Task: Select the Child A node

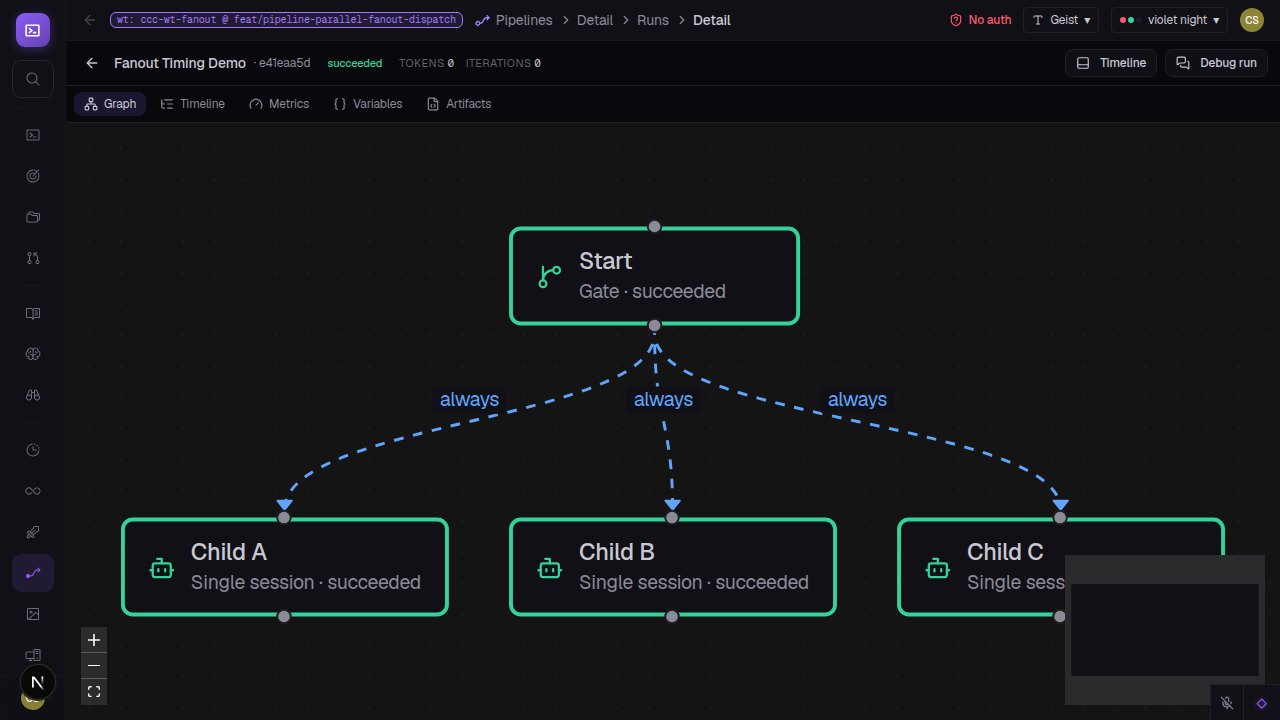Action: pyautogui.click(x=285, y=567)
